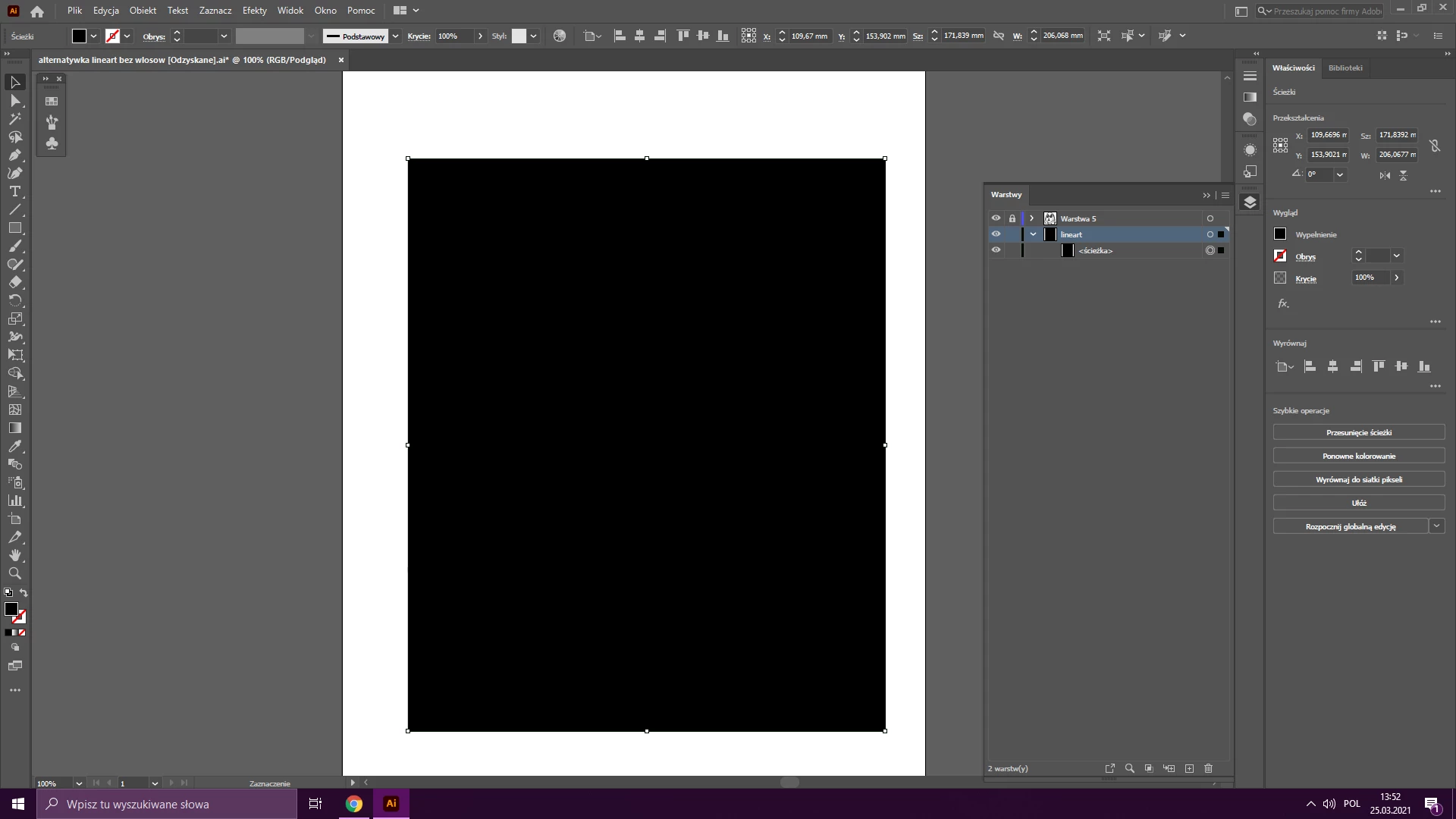This screenshot has height=819, width=1456.
Task: Hide the Warstwa 5 layer
Action: point(996,218)
